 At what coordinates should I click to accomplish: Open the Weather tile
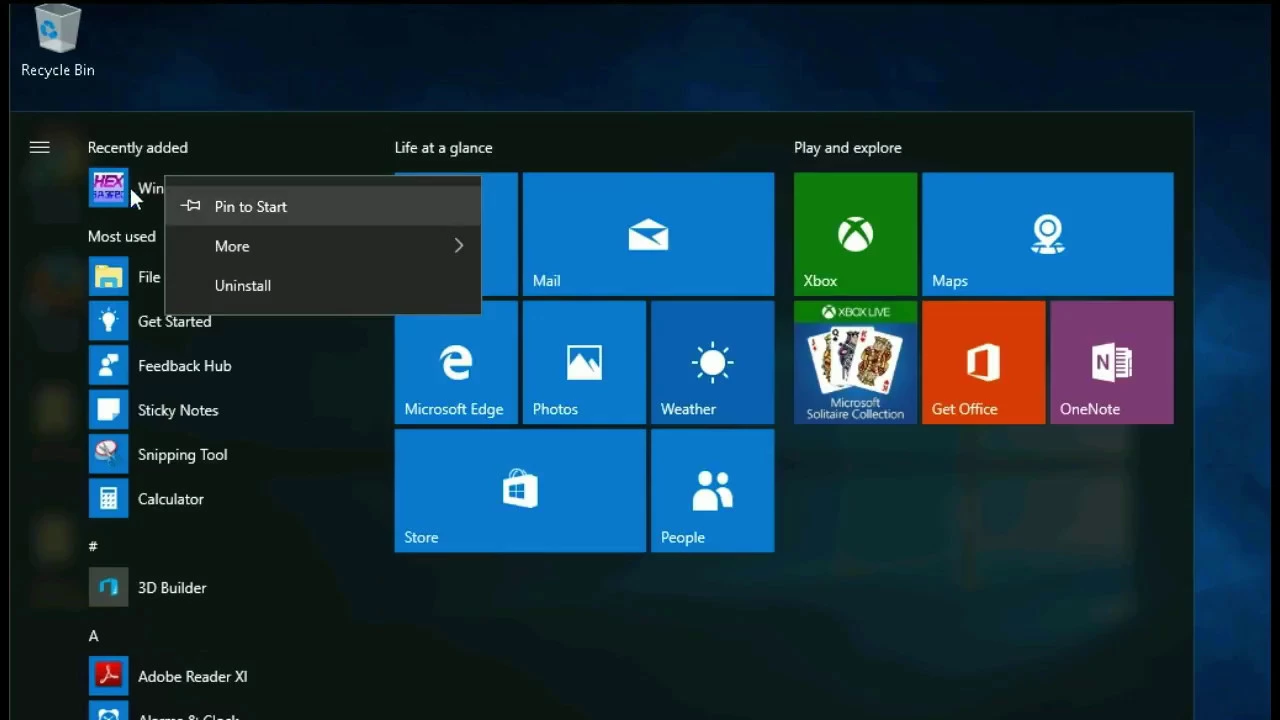pyautogui.click(x=712, y=362)
